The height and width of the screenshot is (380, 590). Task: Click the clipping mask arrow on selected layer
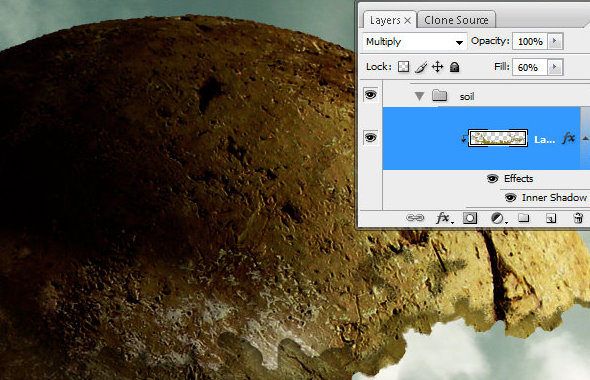[x=464, y=138]
